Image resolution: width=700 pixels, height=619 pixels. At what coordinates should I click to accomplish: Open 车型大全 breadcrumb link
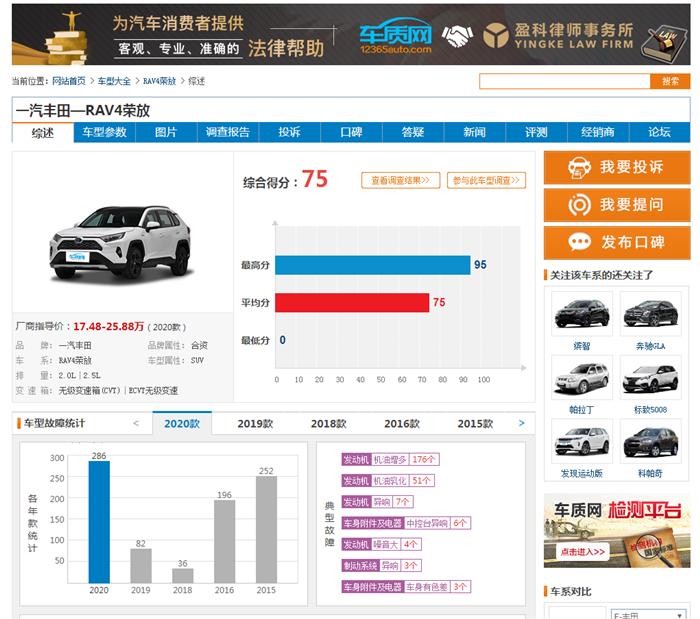pos(114,81)
